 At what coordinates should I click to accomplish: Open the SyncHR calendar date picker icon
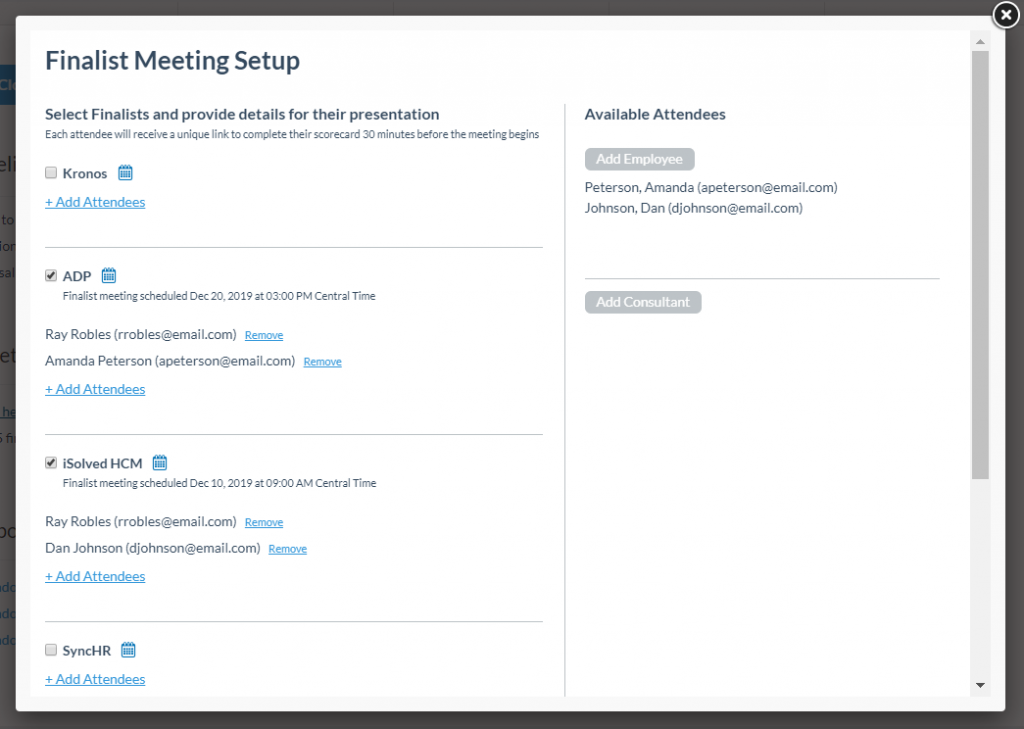tap(128, 650)
